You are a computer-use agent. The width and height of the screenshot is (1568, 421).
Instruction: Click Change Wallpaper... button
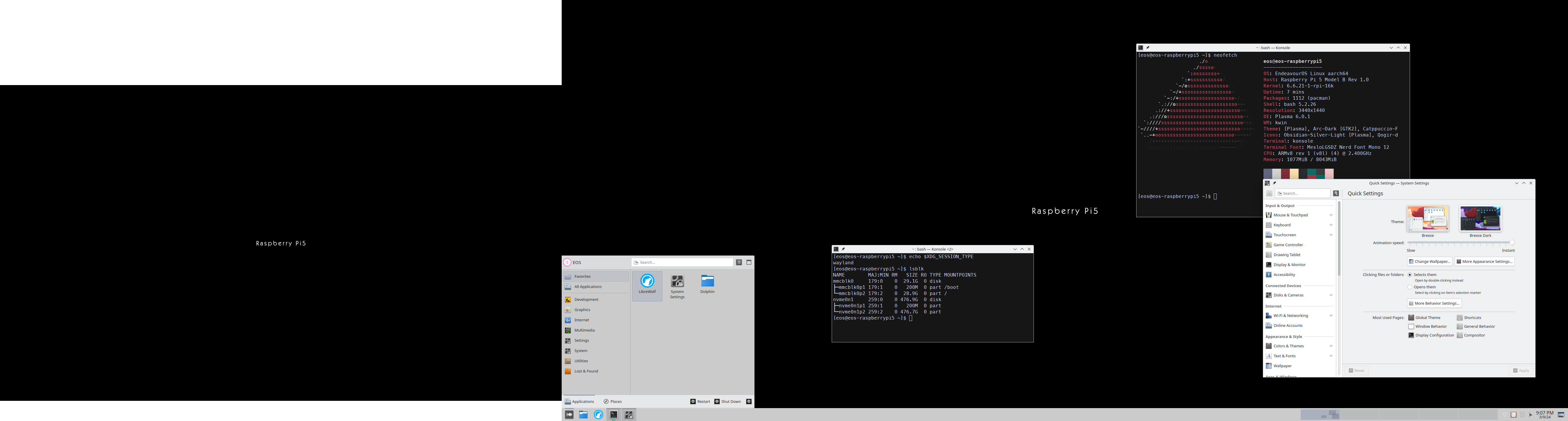1429,262
